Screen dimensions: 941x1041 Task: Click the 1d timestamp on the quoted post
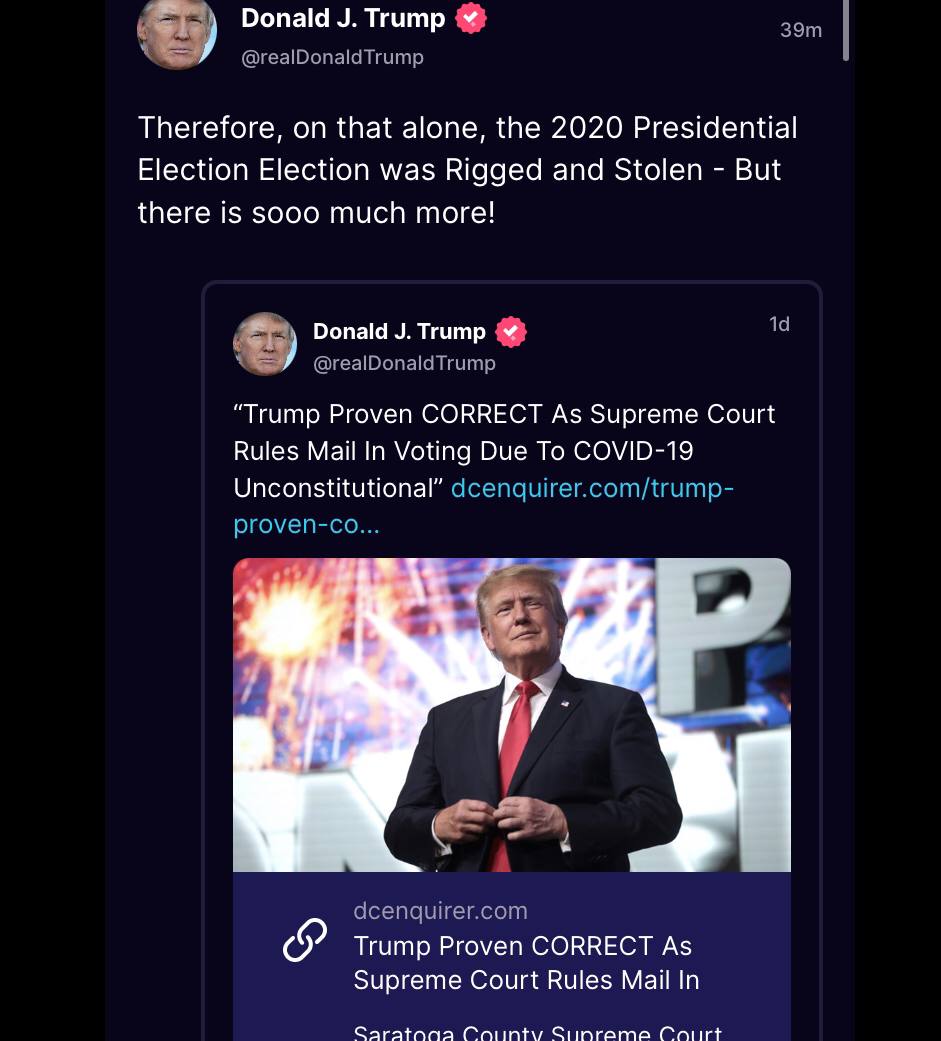(779, 324)
